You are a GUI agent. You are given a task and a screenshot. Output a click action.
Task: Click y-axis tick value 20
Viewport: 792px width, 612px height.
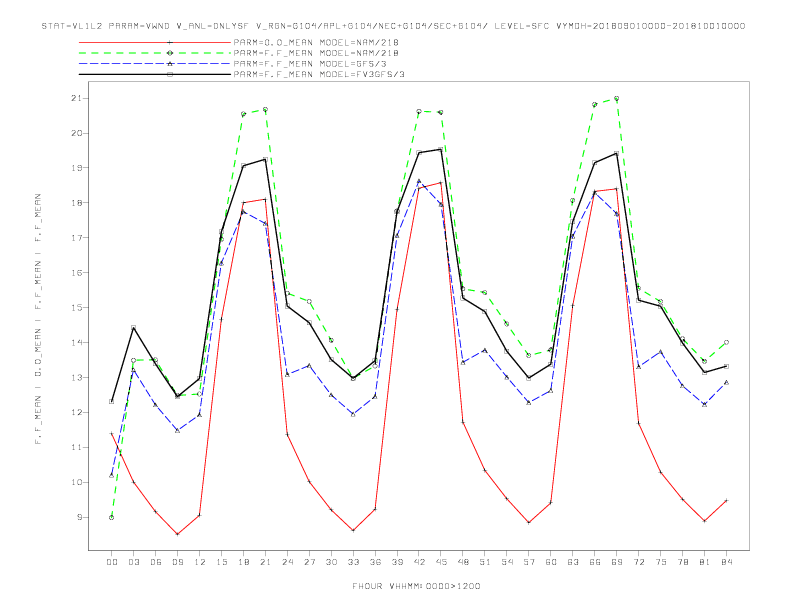tap(76, 133)
